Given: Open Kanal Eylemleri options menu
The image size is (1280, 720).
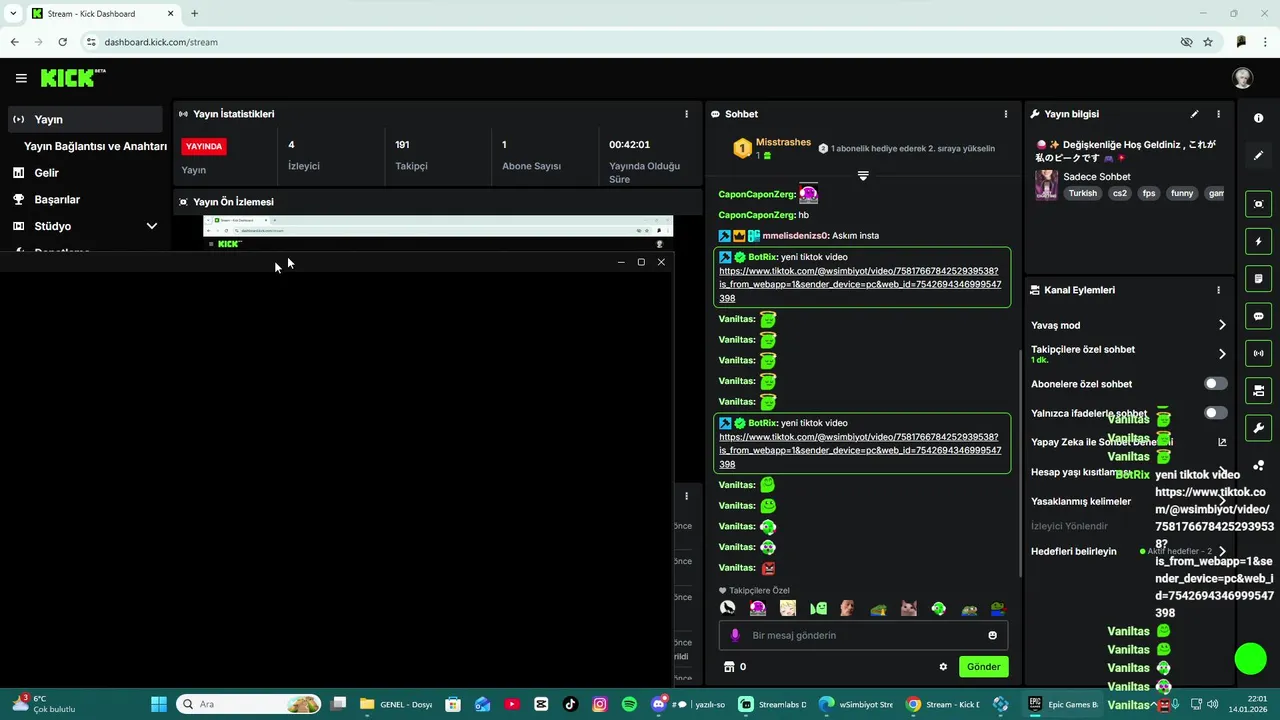Looking at the screenshot, I should 1218,290.
